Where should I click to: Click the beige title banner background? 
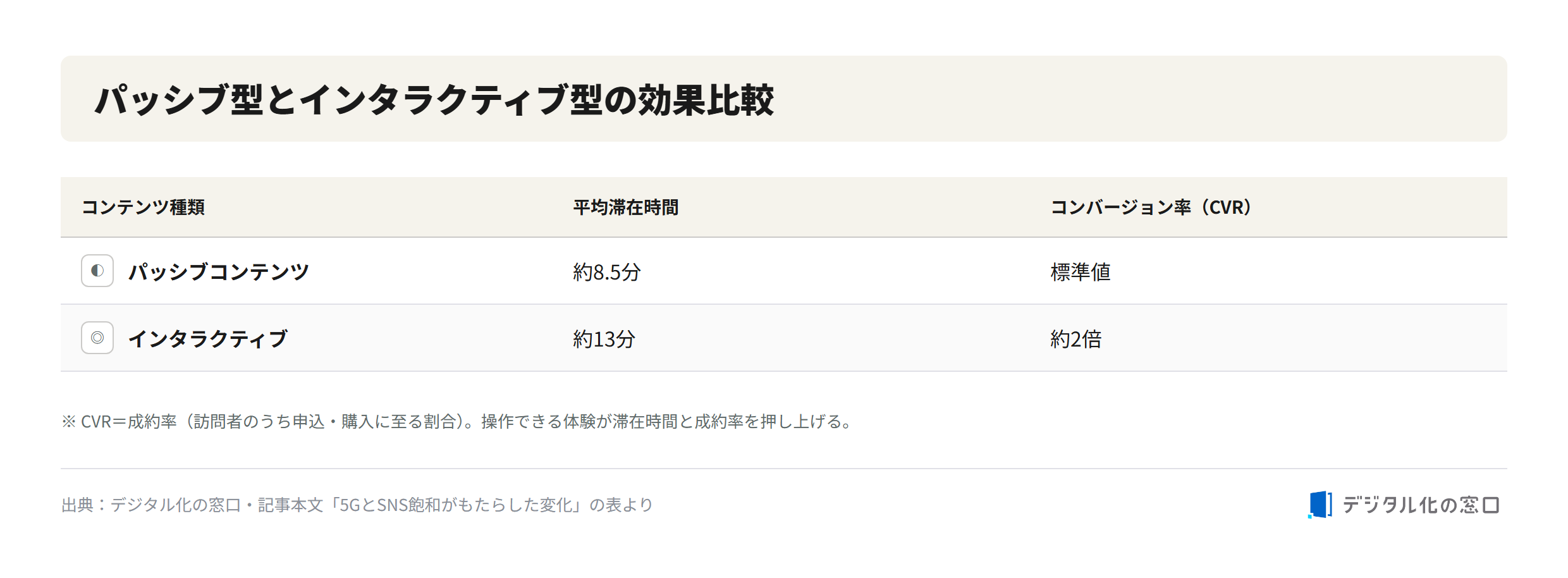click(784, 99)
